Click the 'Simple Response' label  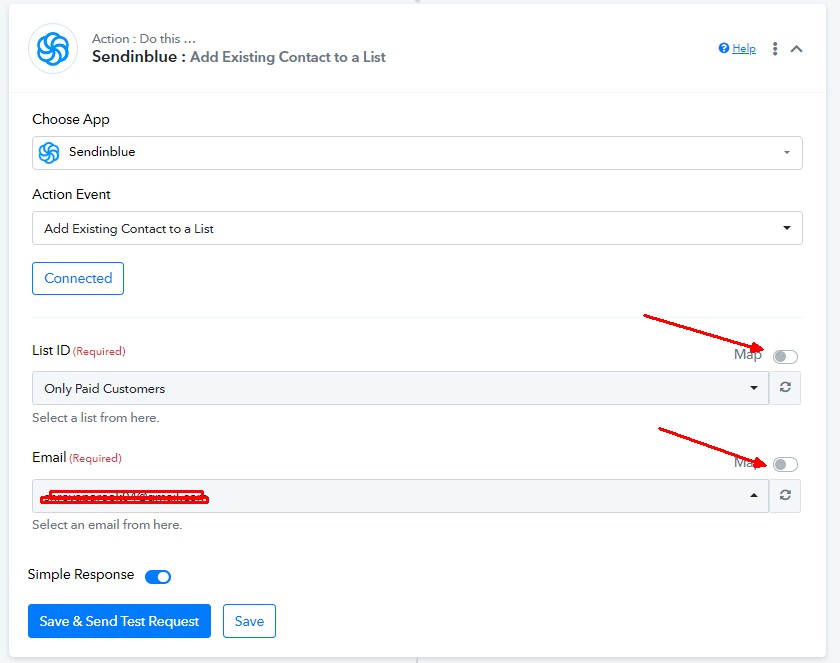click(81, 575)
